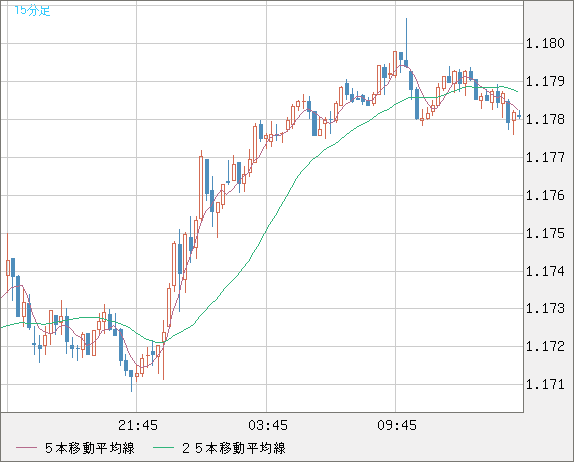574x462 pixels.
Task: Click the 1.172 price axis label
Action: tap(545, 346)
